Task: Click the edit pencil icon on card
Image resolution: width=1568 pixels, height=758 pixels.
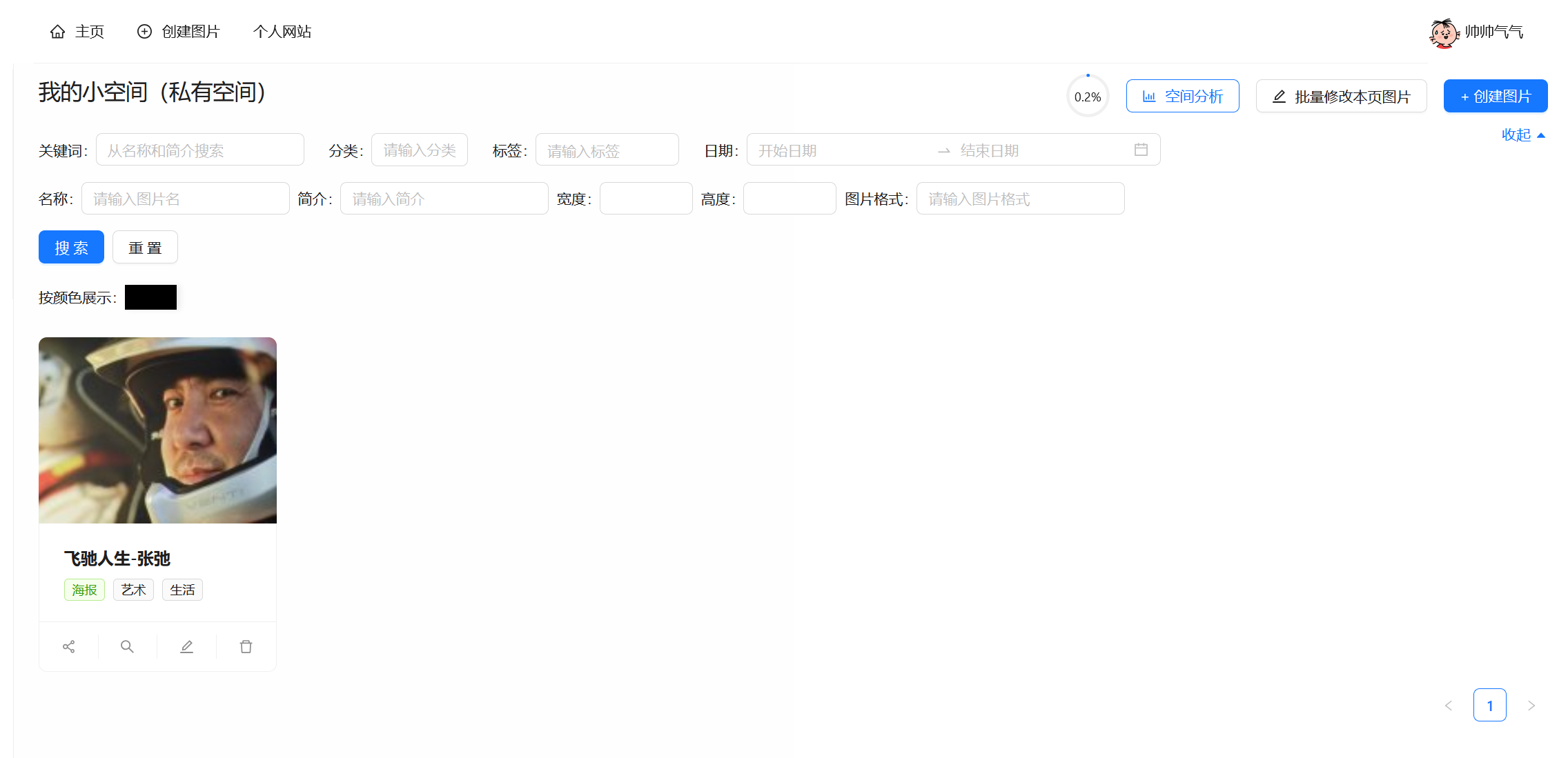Action: (186, 646)
